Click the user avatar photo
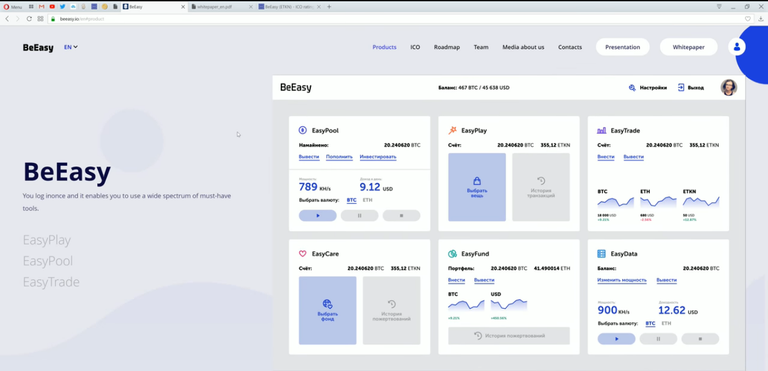The width and height of the screenshot is (768, 371). [728, 88]
